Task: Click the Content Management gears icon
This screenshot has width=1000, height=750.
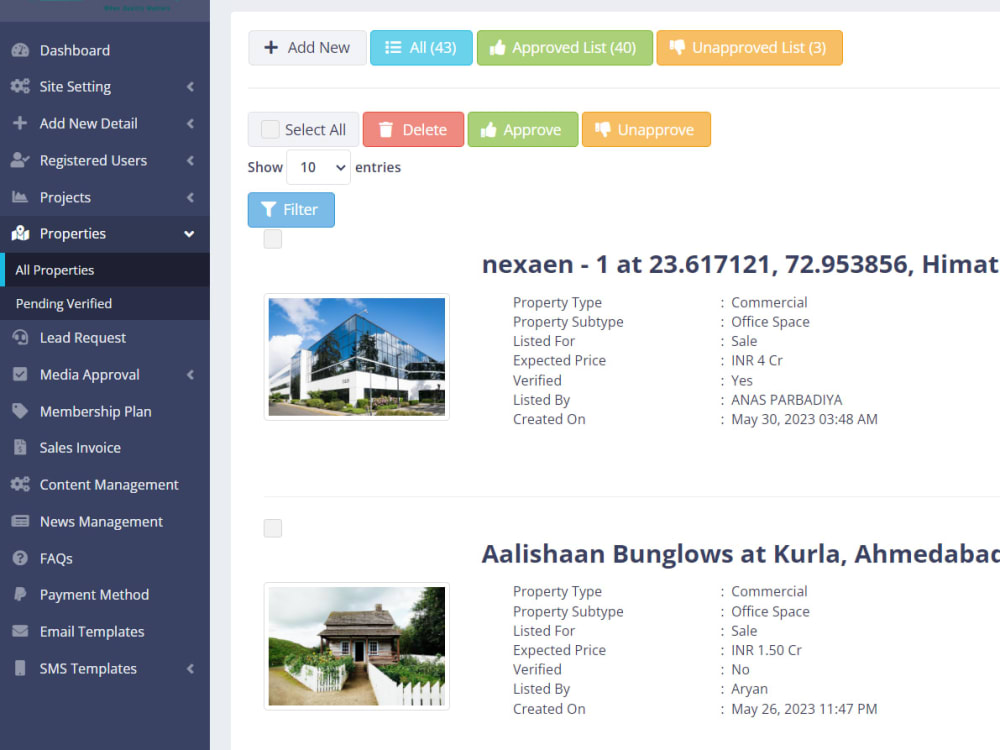Action: tap(20, 484)
